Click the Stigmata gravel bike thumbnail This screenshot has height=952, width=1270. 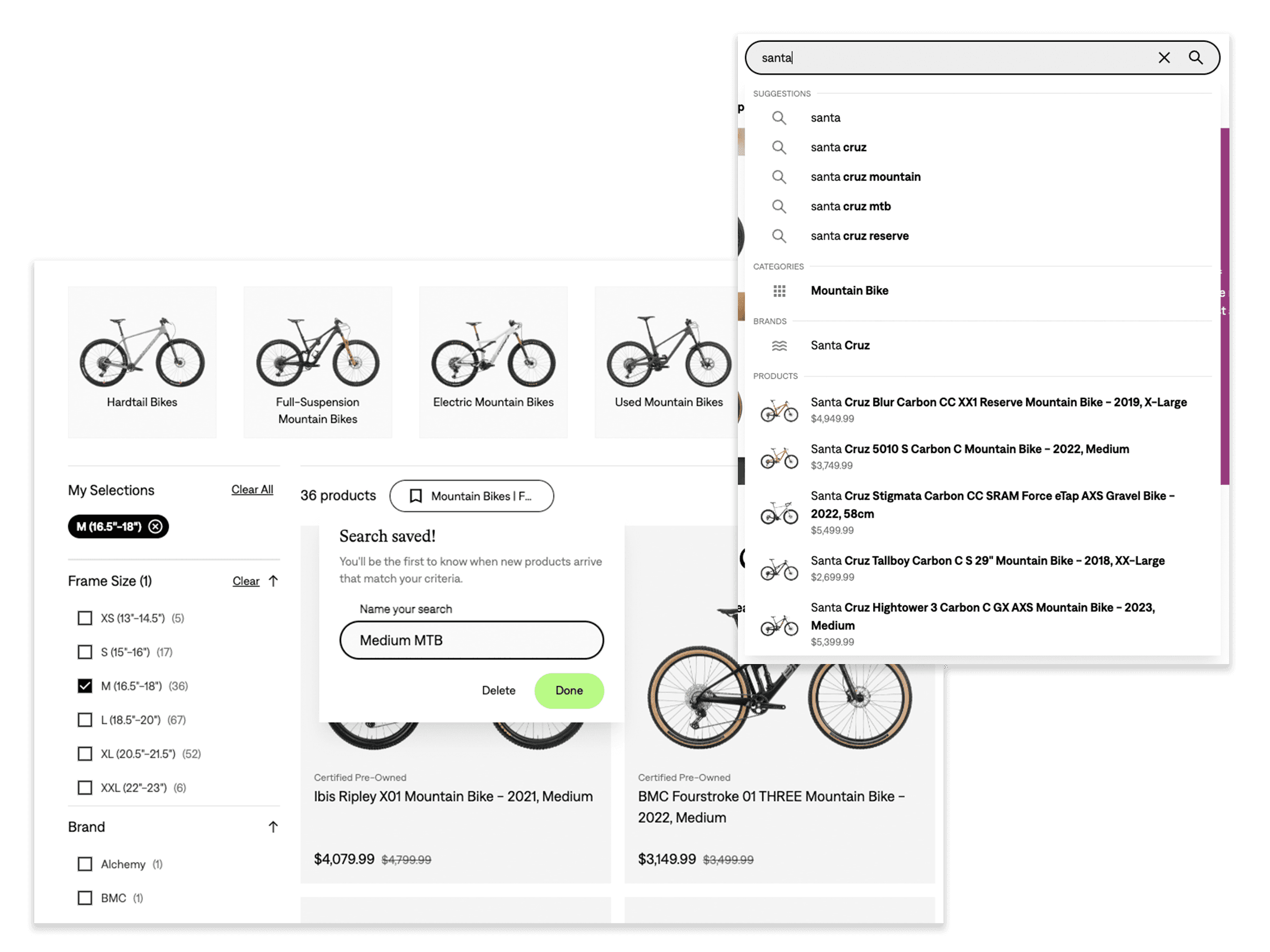point(779,512)
